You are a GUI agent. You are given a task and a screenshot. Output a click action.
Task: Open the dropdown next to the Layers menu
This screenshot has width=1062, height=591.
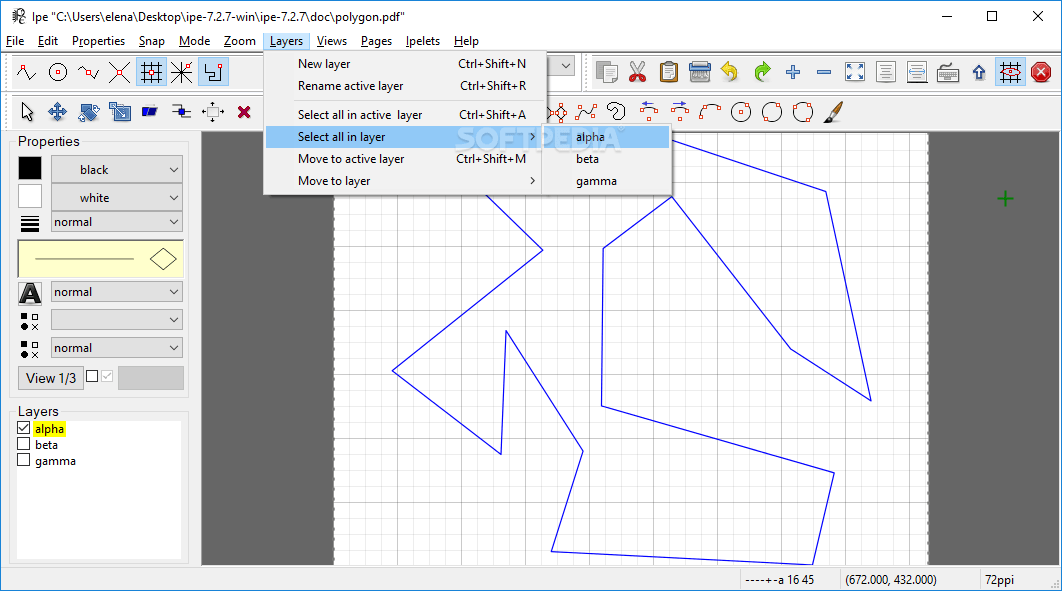click(566, 66)
